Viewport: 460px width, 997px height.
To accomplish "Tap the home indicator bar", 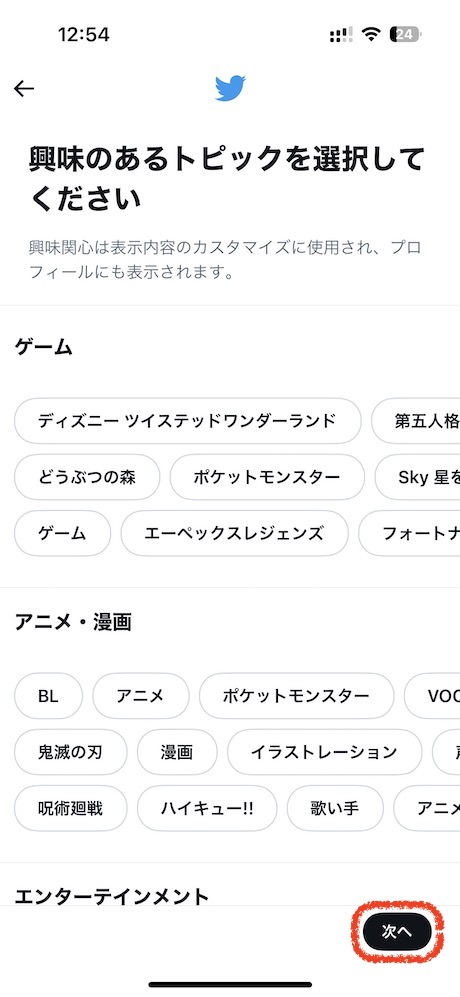I will point(230,984).
